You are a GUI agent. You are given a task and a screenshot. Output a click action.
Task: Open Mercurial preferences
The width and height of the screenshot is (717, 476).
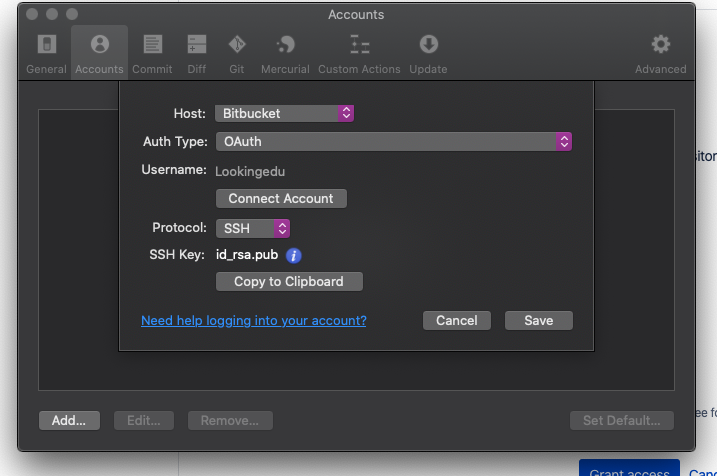(285, 53)
